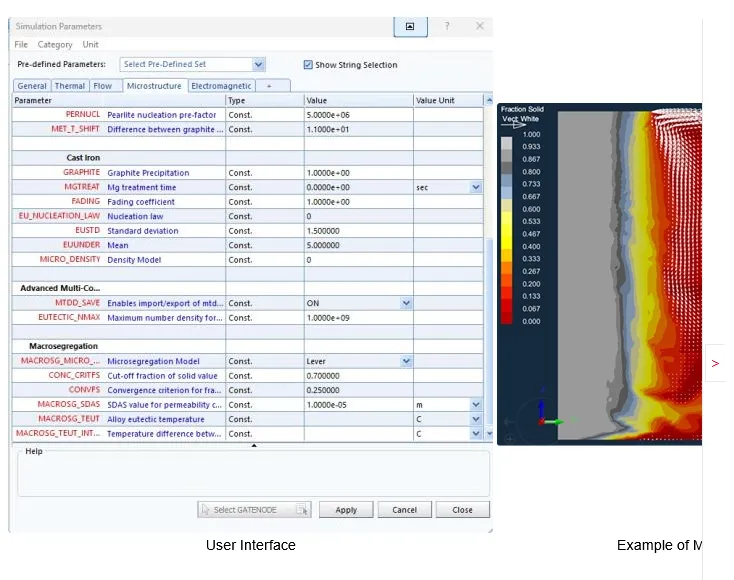Open the Select Pre-Defined Set dropdown
Screen dimensions: 734x580
tap(258, 64)
